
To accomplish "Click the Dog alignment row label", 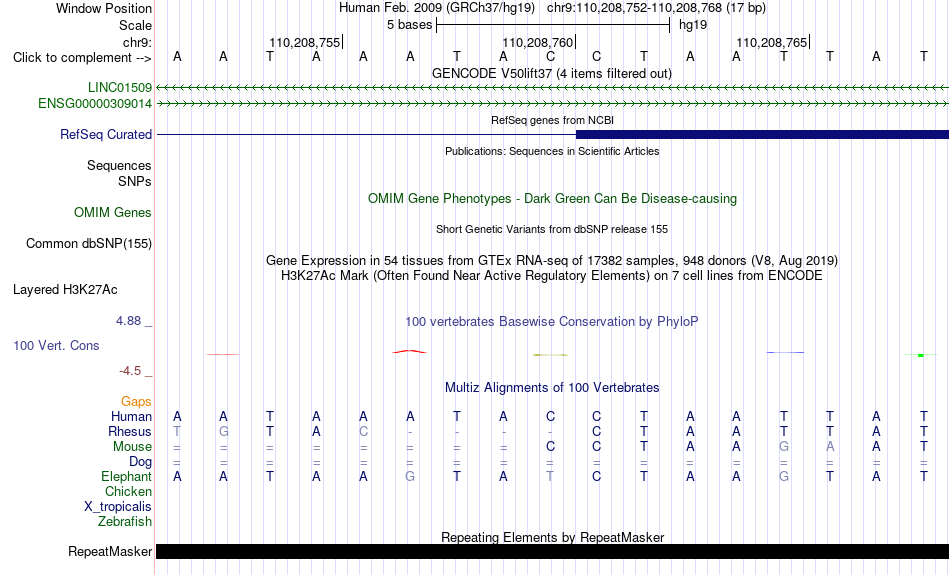I will (141, 462).
